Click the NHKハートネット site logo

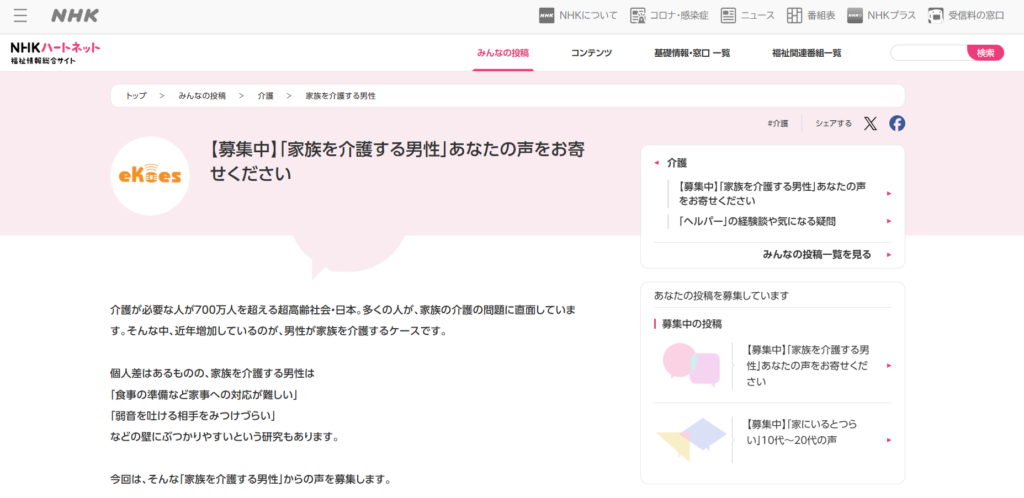pyautogui.click(x=55, y=53)
